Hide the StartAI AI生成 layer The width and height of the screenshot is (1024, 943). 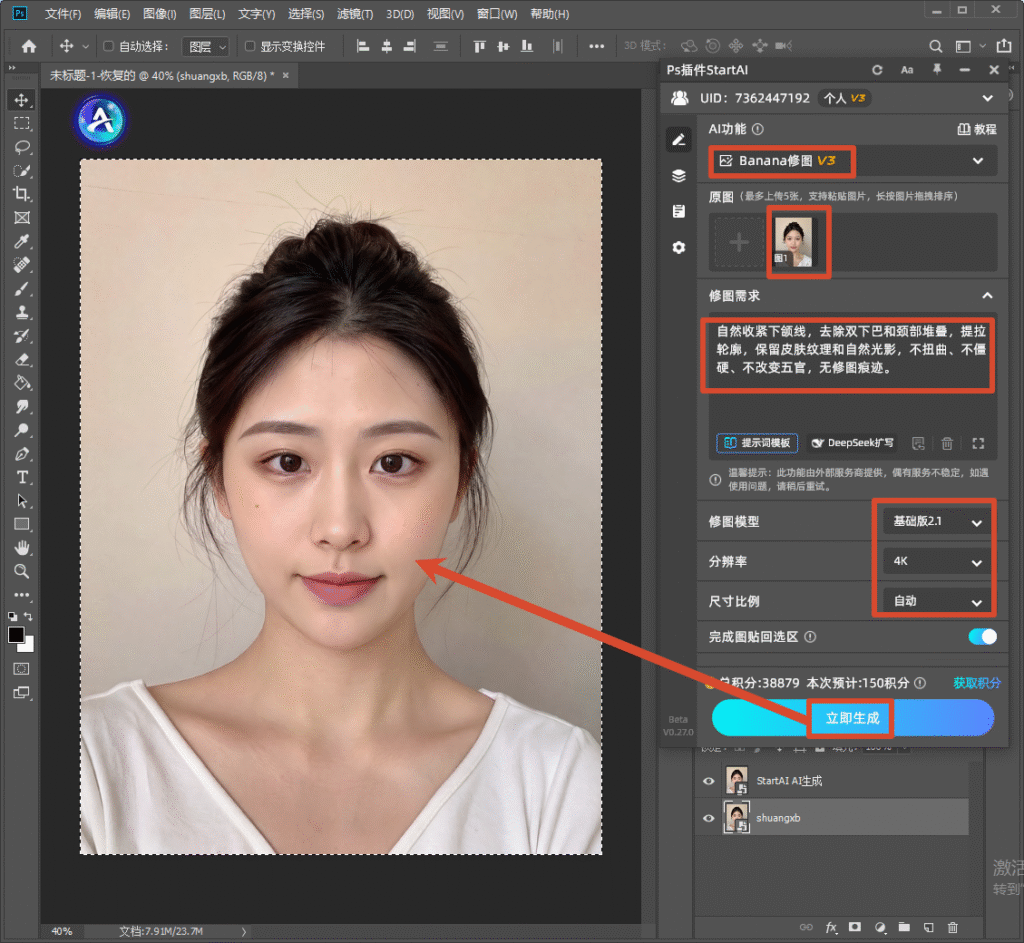pyautogui.click(x=709, y=781)
